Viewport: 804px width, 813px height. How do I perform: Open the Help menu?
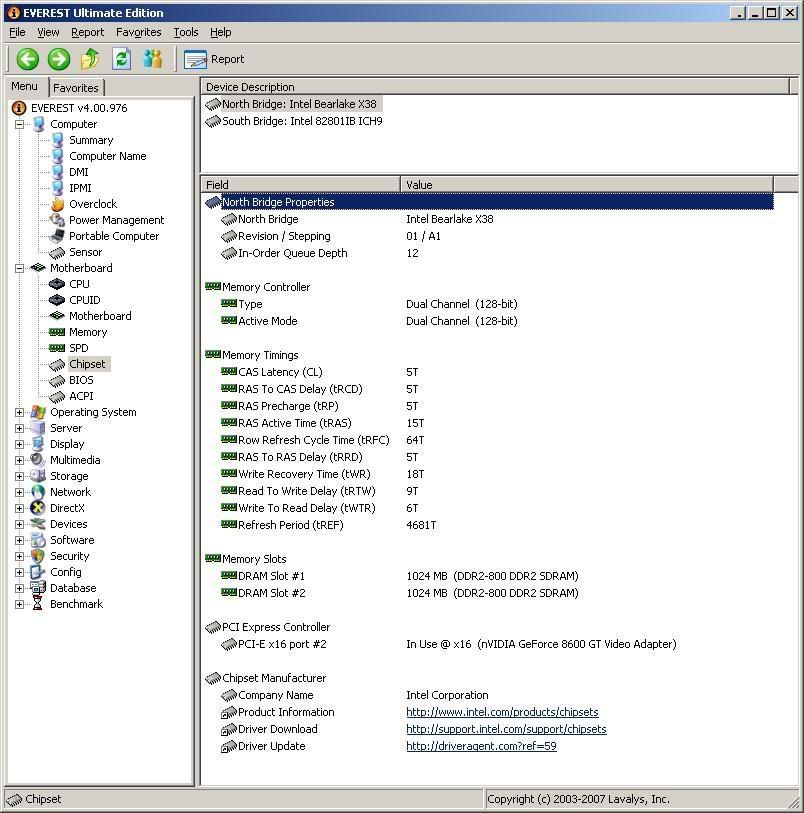220,32
